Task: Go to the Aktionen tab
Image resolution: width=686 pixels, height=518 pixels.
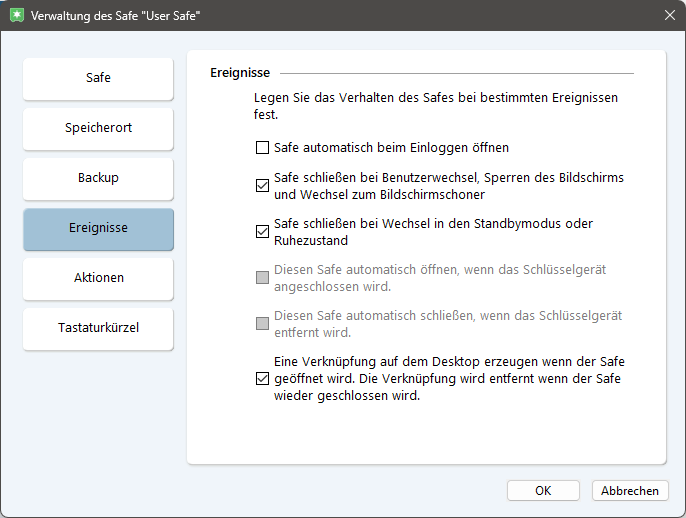Action: [x=98, y=278]
